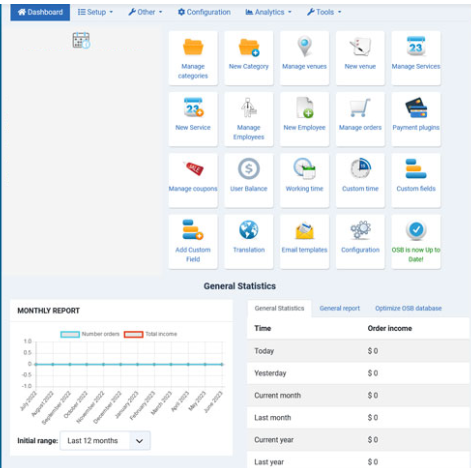471x468 pixels.
Task: Open the Analytics dropdown menu
Action: 269,12
